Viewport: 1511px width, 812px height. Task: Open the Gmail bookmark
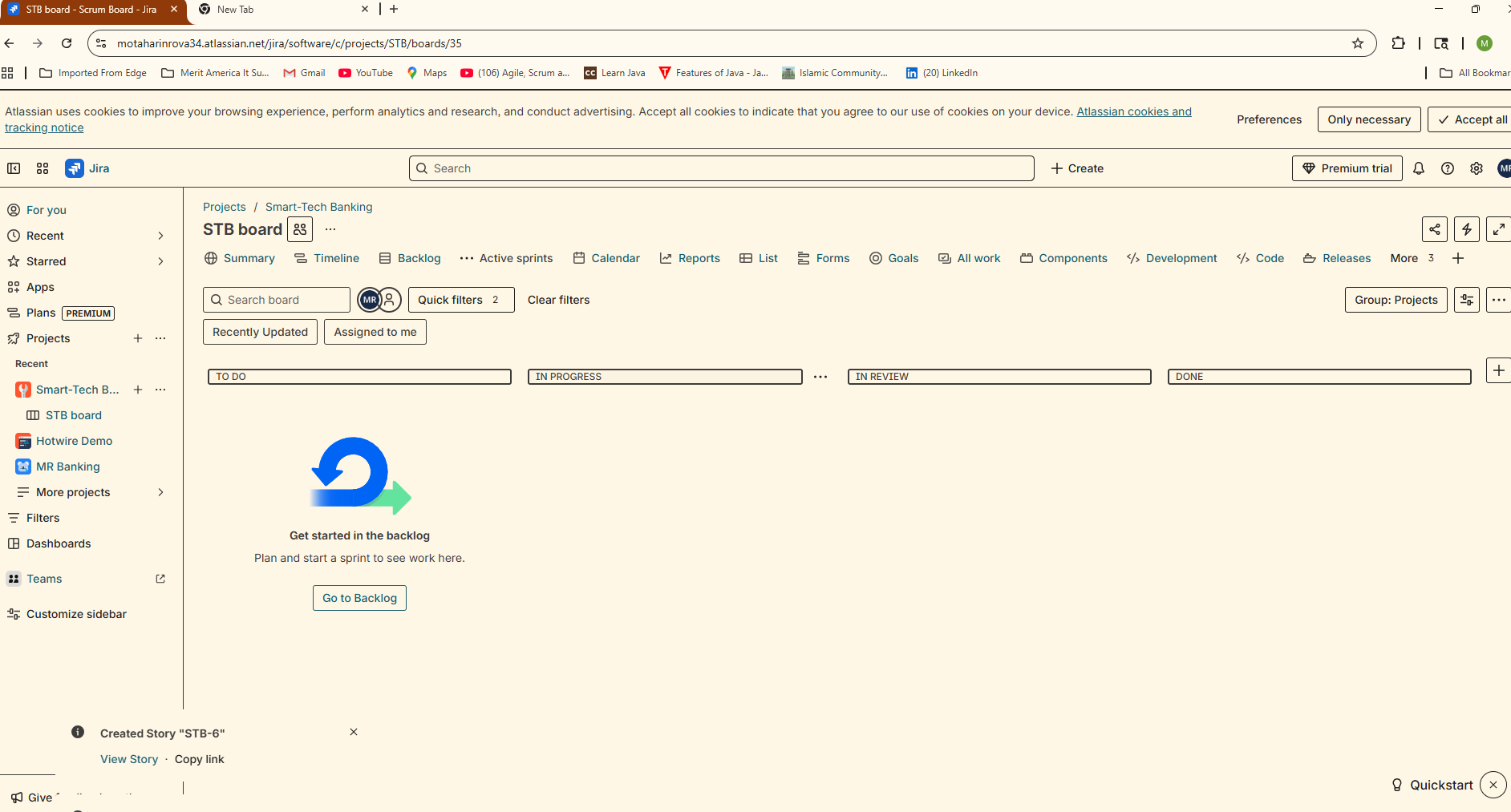tap(304, 73)
